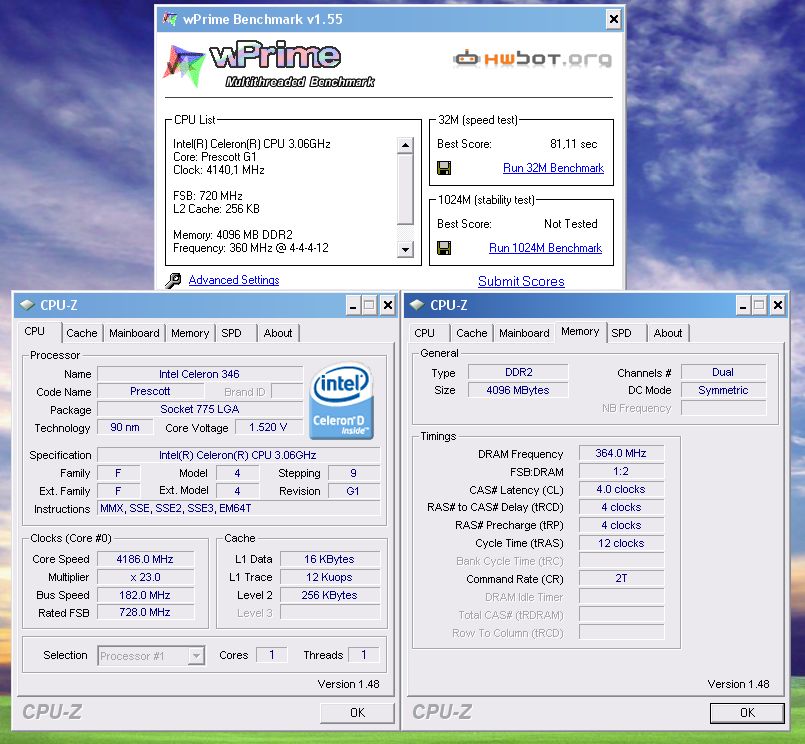Click the wPrime title bar app icon
Image resolution: width=805 pixels, height=744 pixels.
(170, 19)
